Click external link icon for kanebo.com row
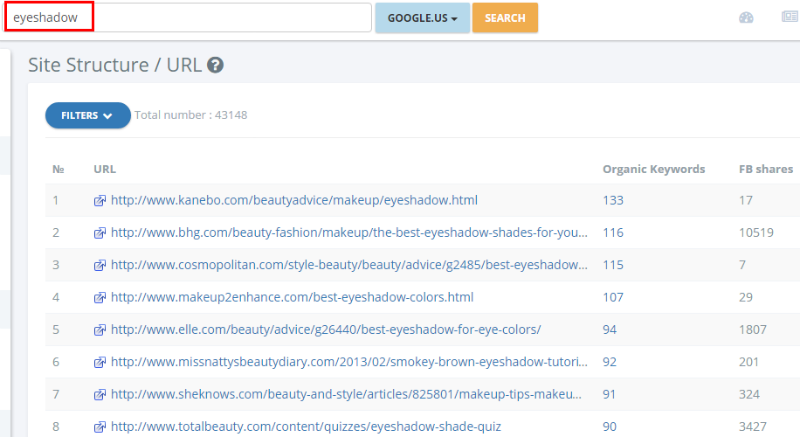 tap(100, 201)
